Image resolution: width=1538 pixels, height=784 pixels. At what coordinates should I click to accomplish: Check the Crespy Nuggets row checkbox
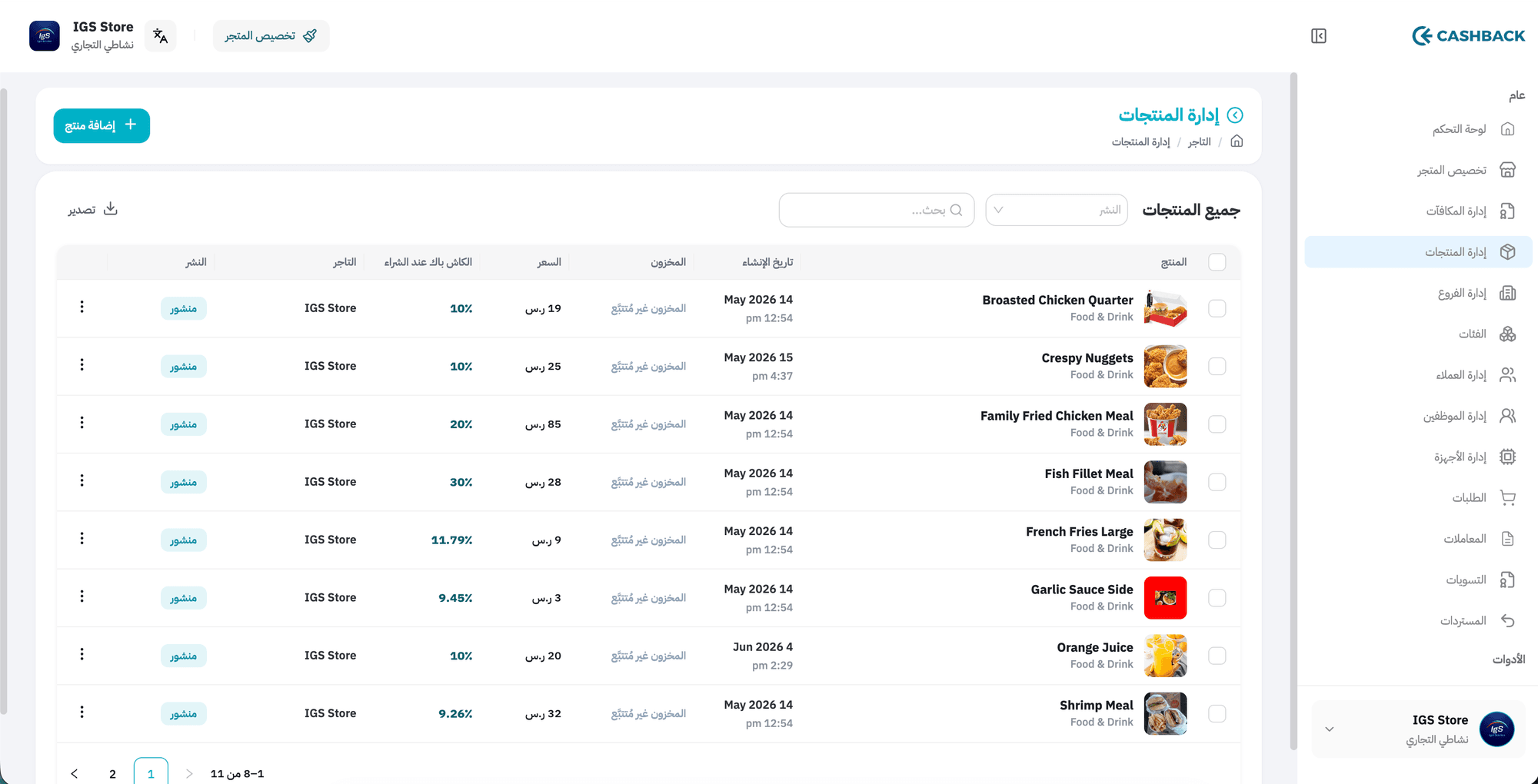1217,366
